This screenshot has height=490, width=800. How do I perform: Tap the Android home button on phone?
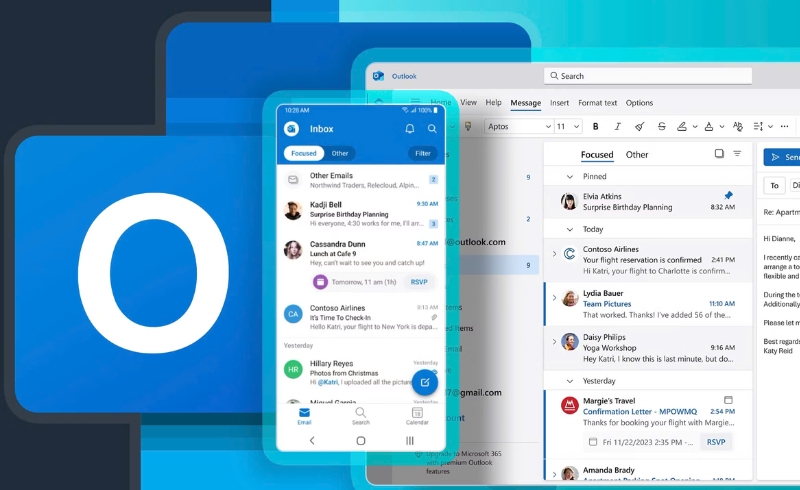point(361,440)
